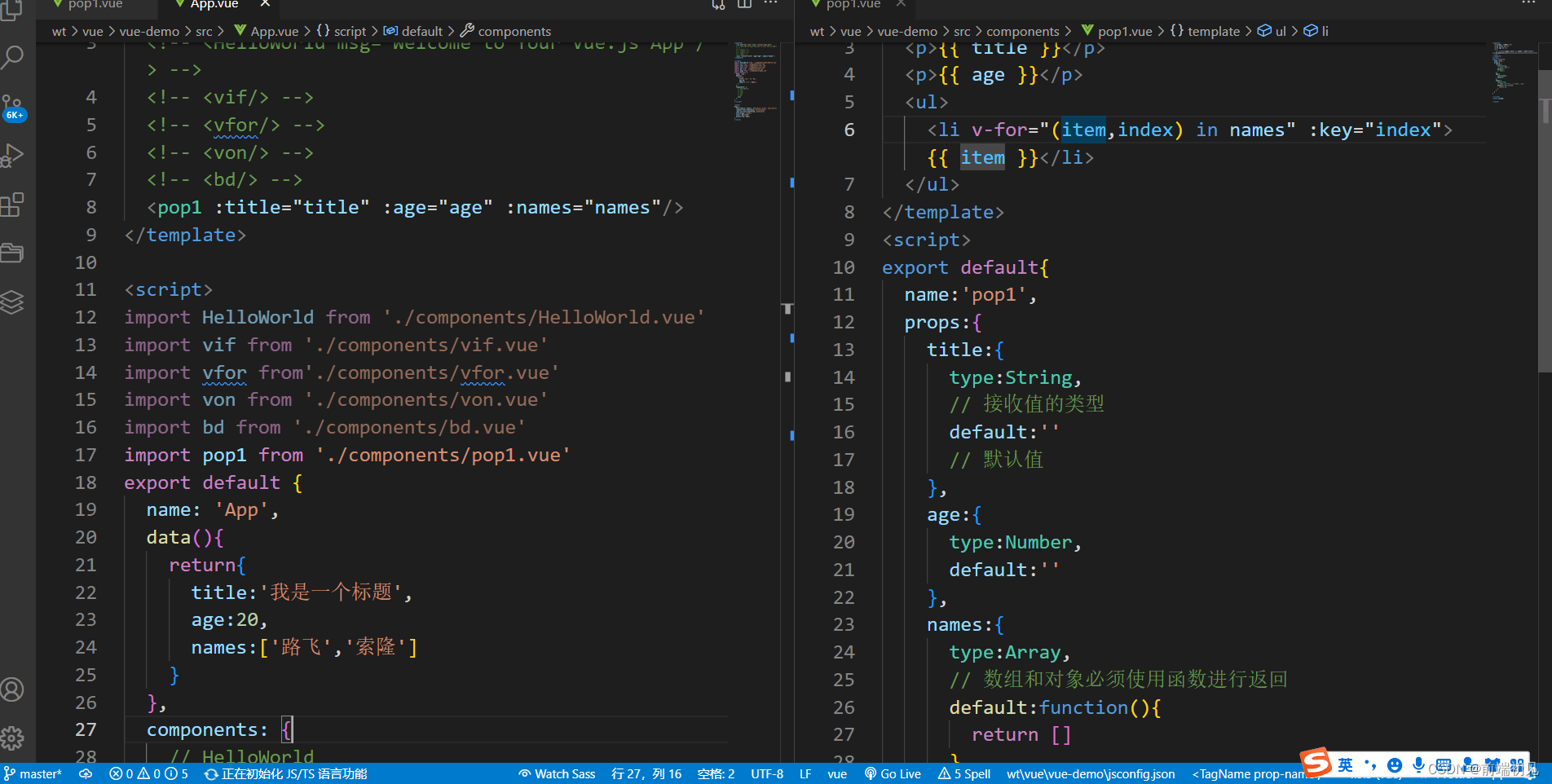
Task: Open the 5 Spell warnings indicator
Action: (964, 773)
